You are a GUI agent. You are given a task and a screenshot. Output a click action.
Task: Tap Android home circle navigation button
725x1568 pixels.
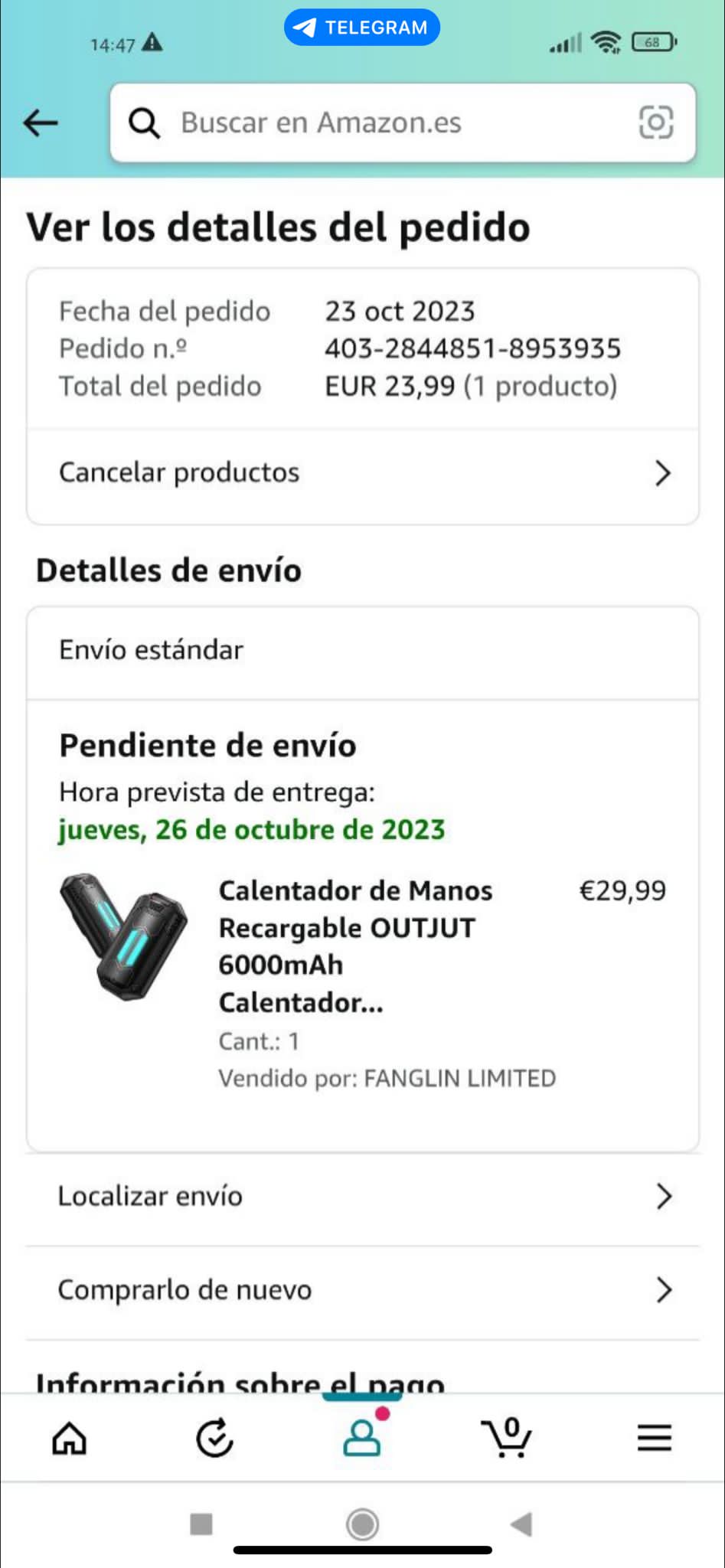(x=362, y=1524)
